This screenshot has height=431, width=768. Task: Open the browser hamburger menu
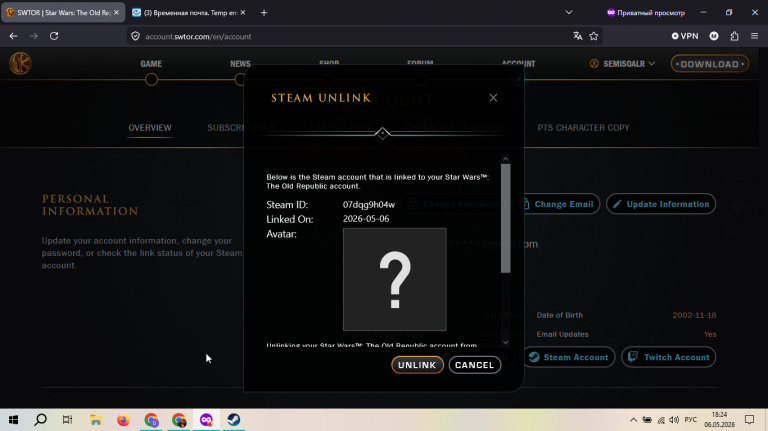(x=754, y=36)
